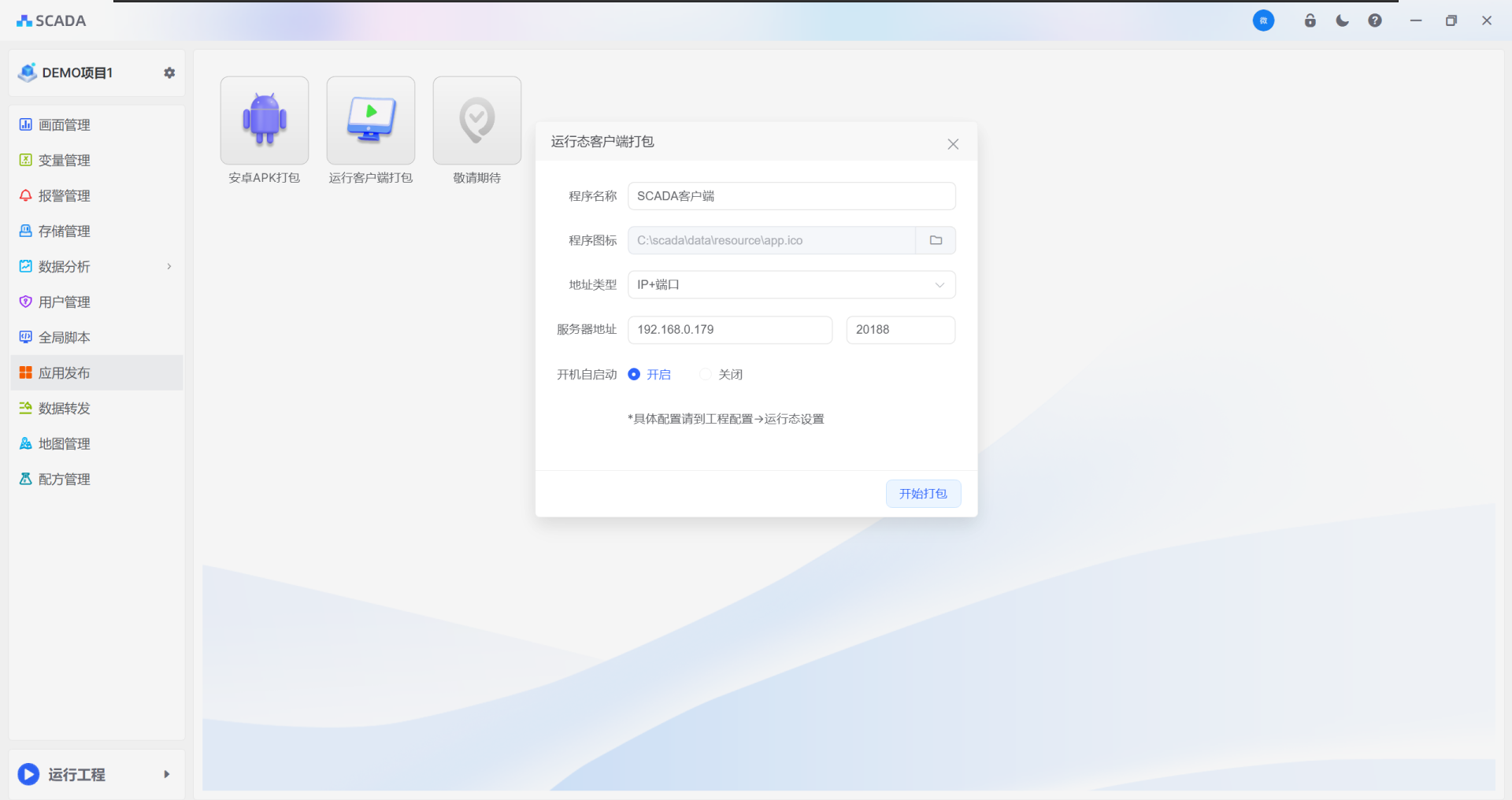Click the 运行工程 play button
This screenshot has width=1512, height=800.
pyautogui.click(x=28, y=774)
